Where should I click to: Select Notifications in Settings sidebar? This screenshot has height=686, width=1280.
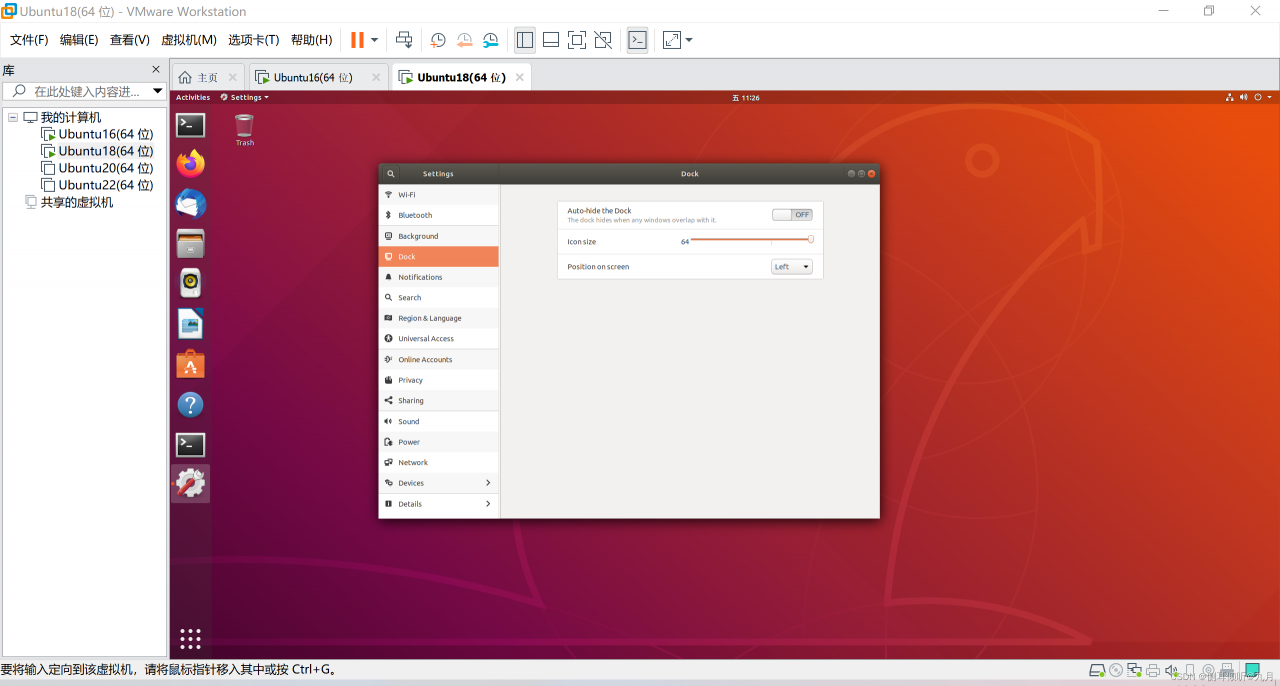click(x=438, y=277)
